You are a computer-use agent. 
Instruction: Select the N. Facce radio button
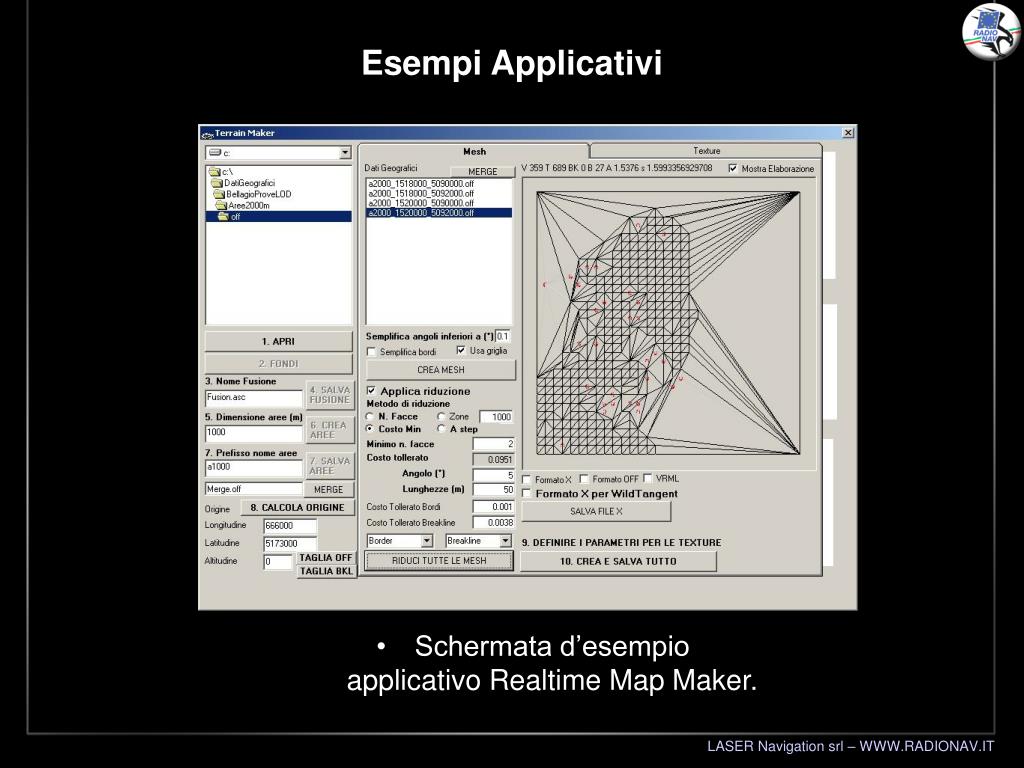tap(370, 416)
